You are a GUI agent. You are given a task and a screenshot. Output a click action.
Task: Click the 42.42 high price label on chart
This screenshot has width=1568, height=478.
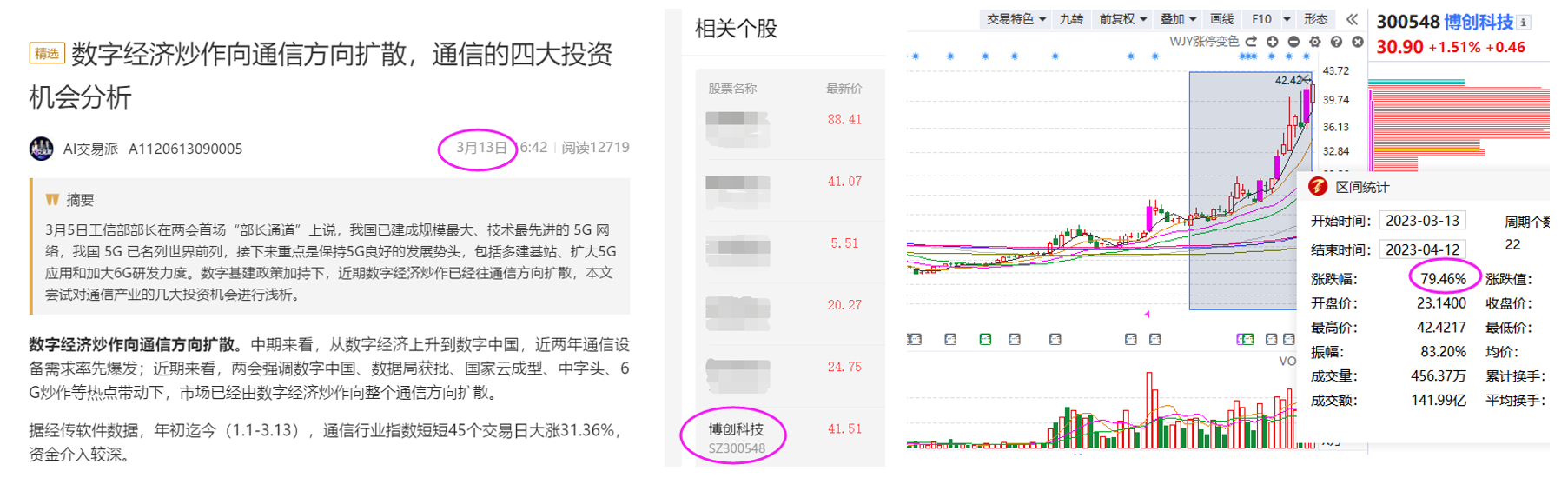1288,81
